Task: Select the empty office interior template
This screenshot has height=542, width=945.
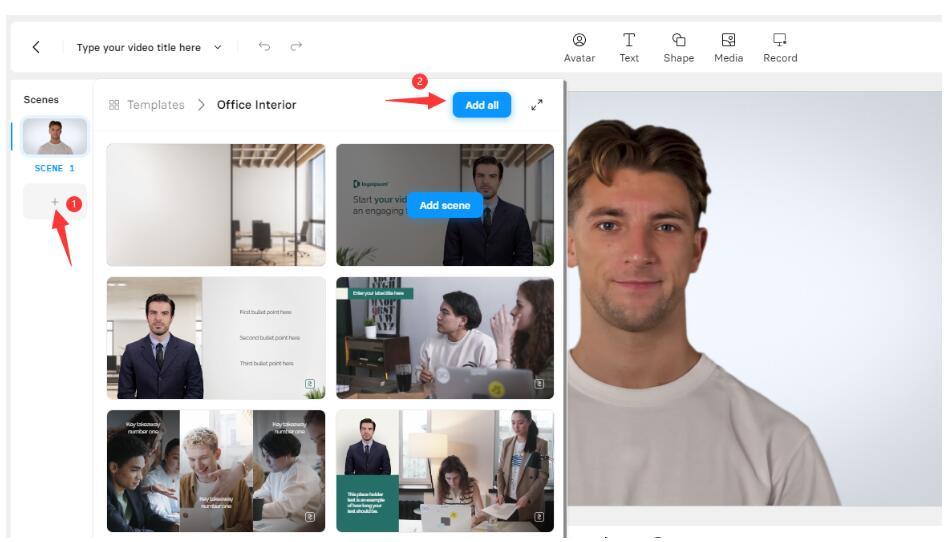Action: [216, 205]
